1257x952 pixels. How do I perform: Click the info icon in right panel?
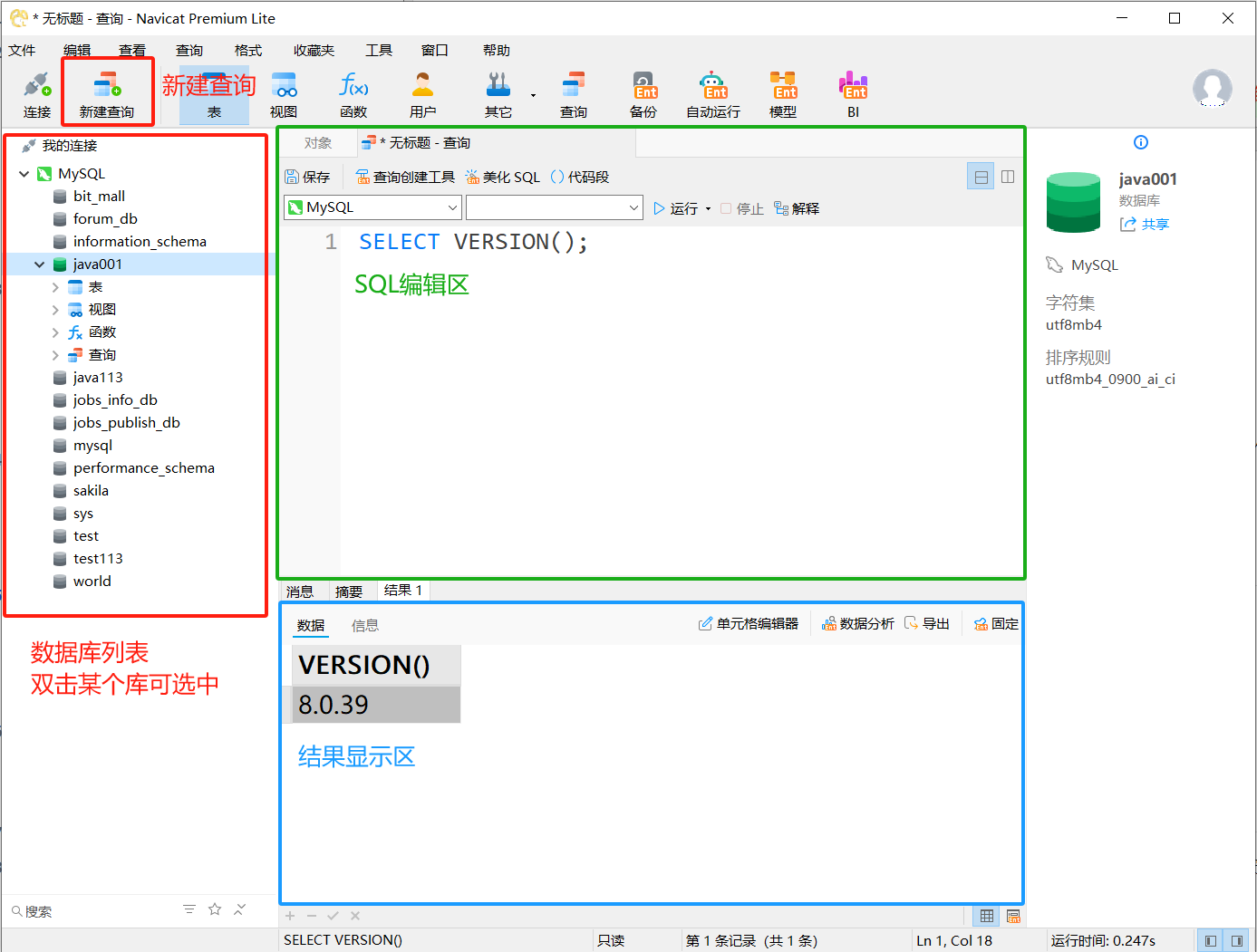coord(1141,142)
